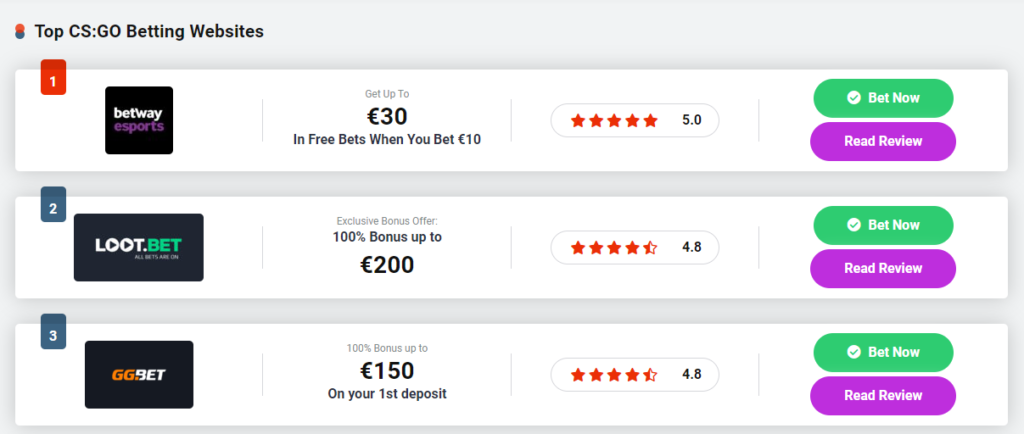
Task: Click GG.BET's 4.8 star rating
Action: click(635, 375)
